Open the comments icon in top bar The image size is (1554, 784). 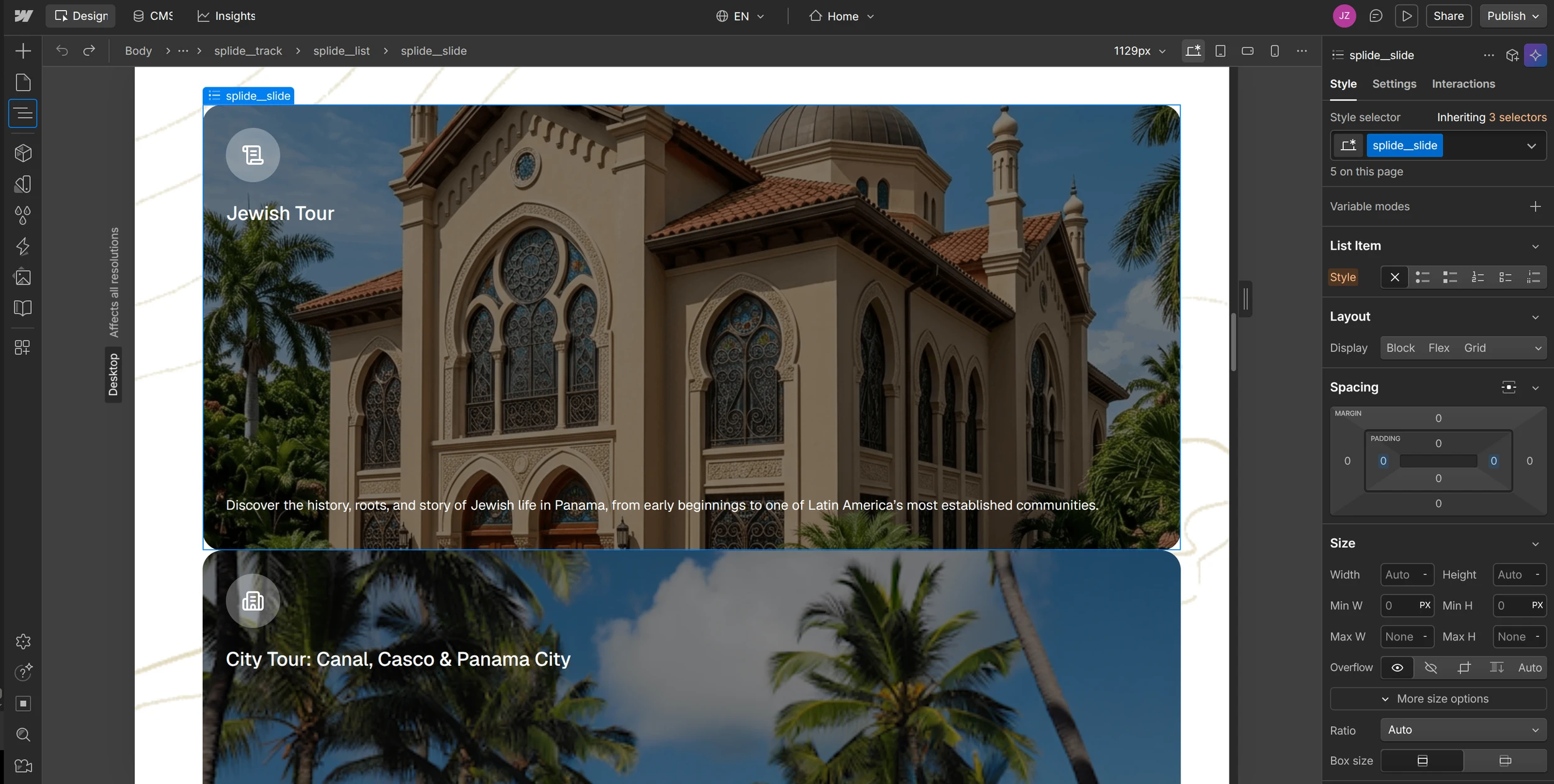(x=1376, y=16)
